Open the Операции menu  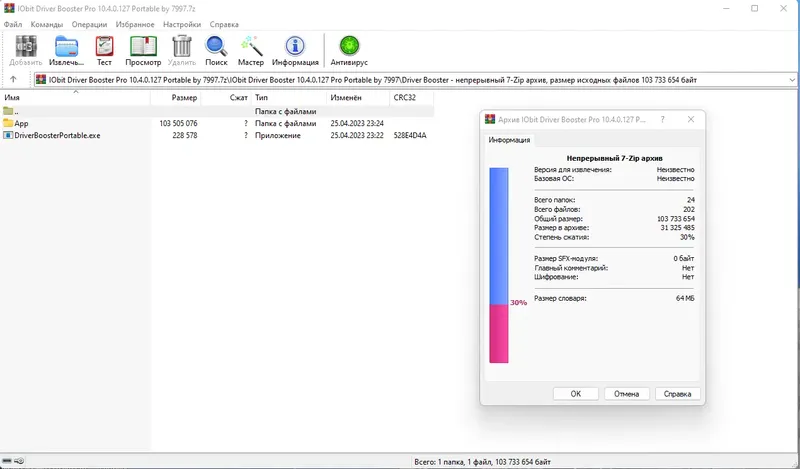[x=89, y=24]
